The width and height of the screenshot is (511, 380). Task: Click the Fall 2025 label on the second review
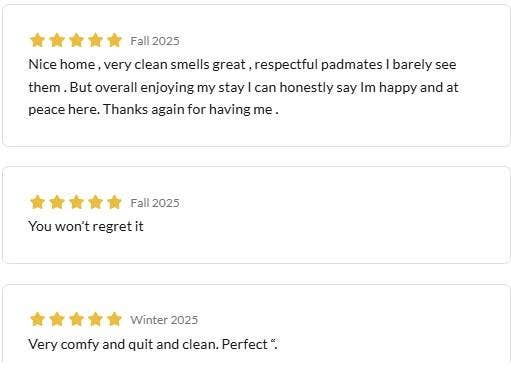[155, 203]
